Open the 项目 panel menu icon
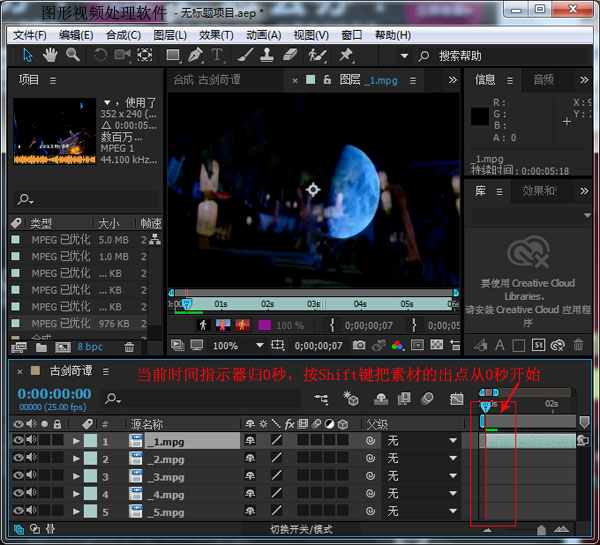600x545 pixels. tap(53, 80)
